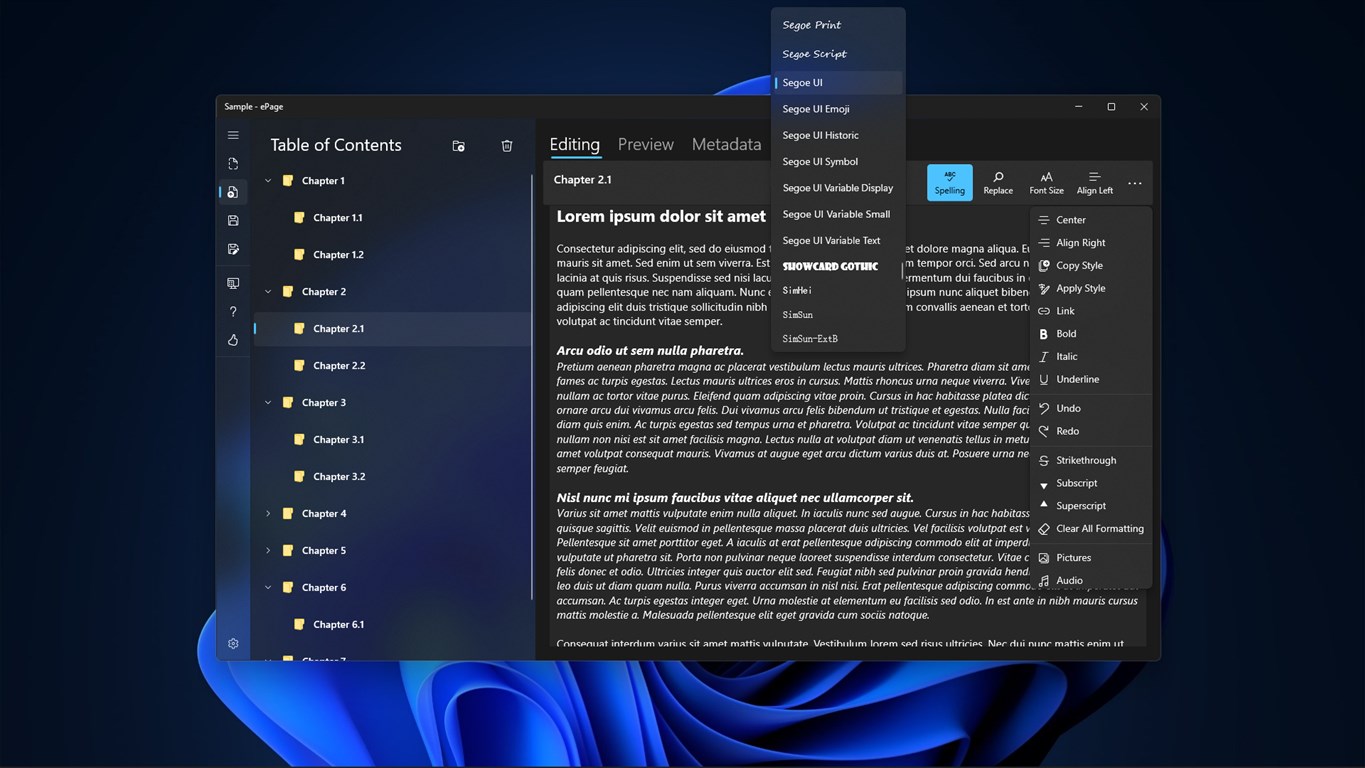1365x768 pixels.
Task: Choose Align Right from the overflow menu
Action: point(1091,243)
